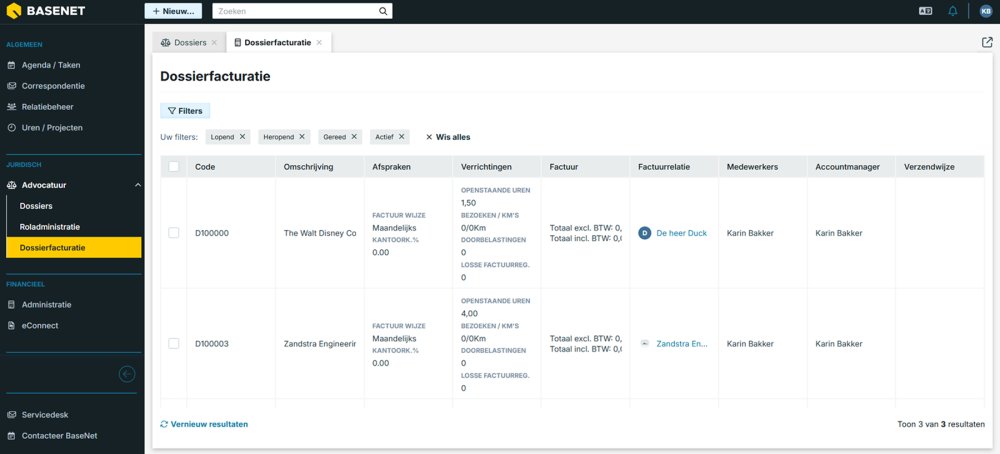Image resolution: width=1000 pixels, height=454 pixels.
Task: Click the Relatiebeheer people icon
Action: tap(12, 106)
